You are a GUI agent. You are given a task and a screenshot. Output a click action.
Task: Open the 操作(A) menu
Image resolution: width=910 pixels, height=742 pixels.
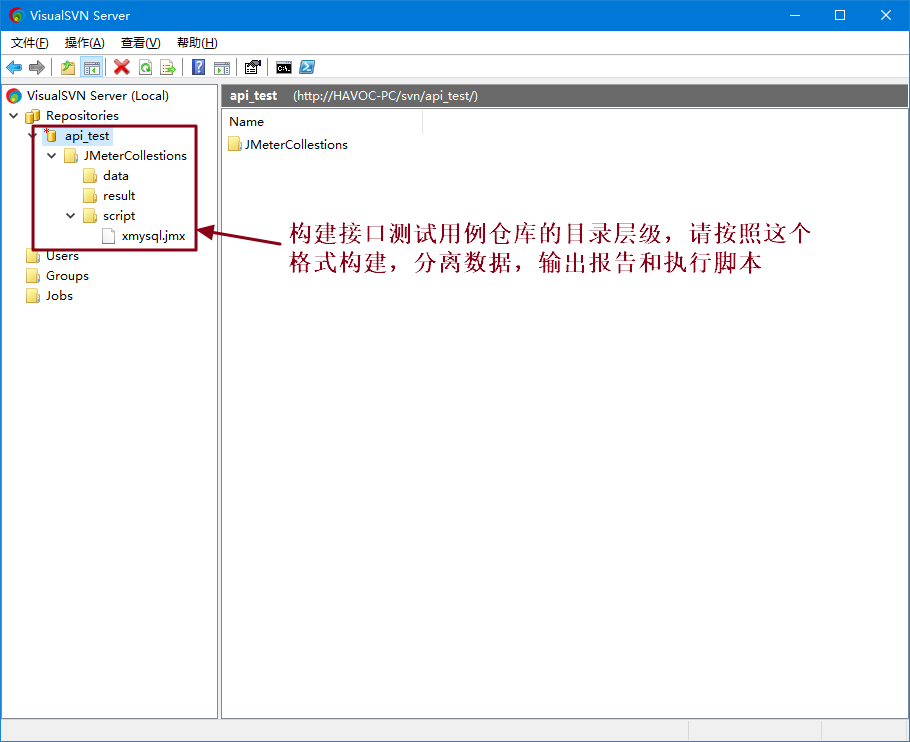coord(85,43)
